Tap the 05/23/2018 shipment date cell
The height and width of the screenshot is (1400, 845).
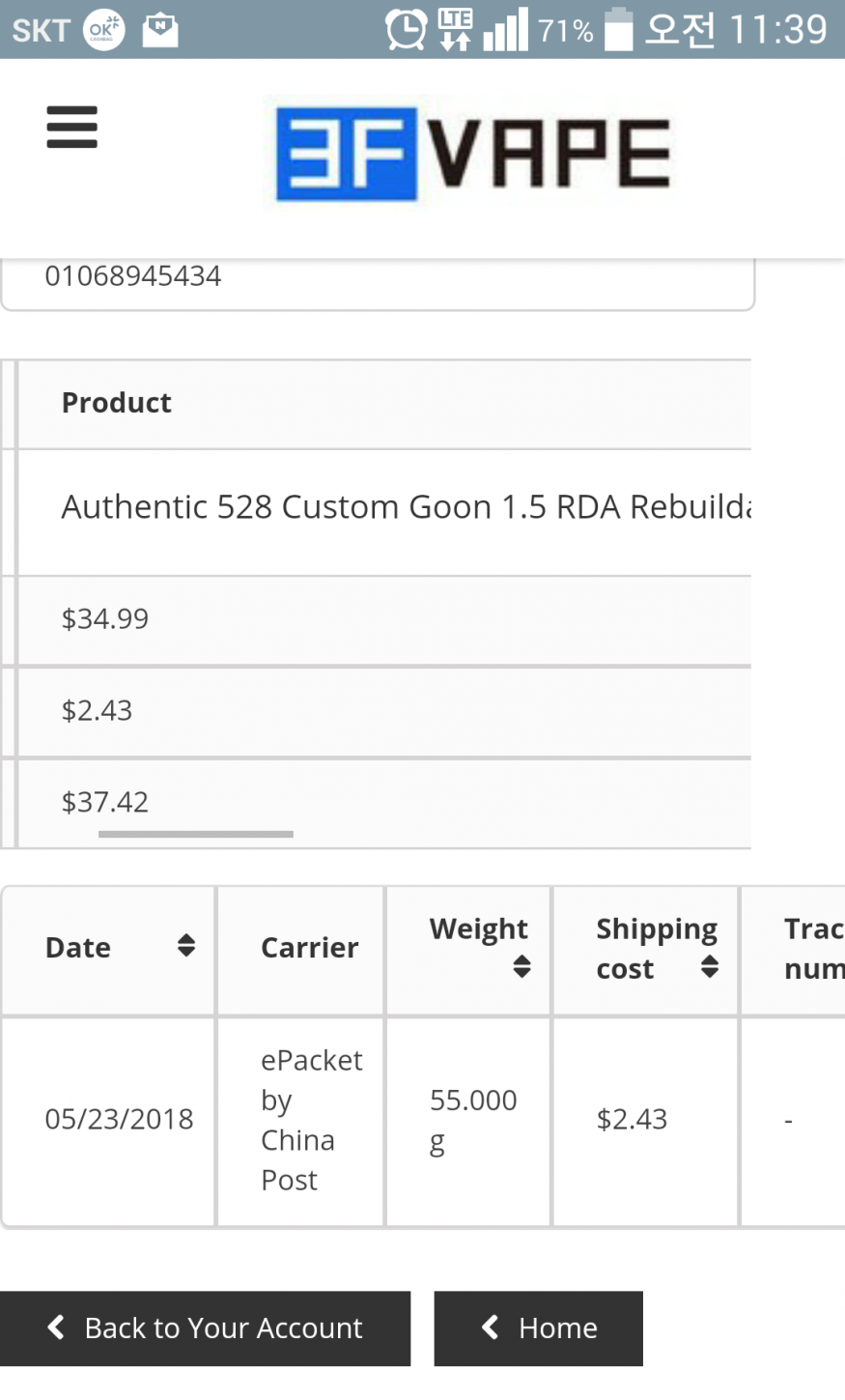pos(119,1119)
